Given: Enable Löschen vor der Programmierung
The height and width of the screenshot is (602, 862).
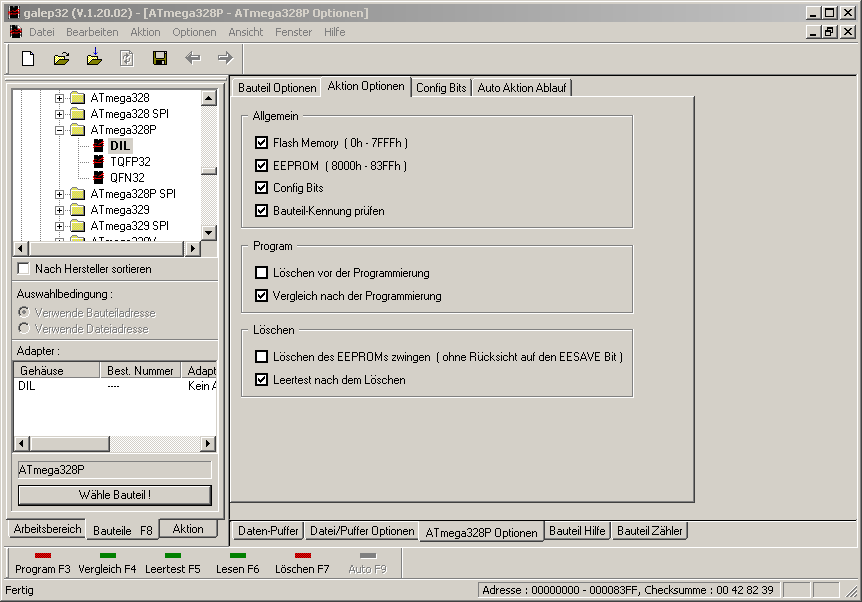Looking at the screenshot, I should (262, 273).
